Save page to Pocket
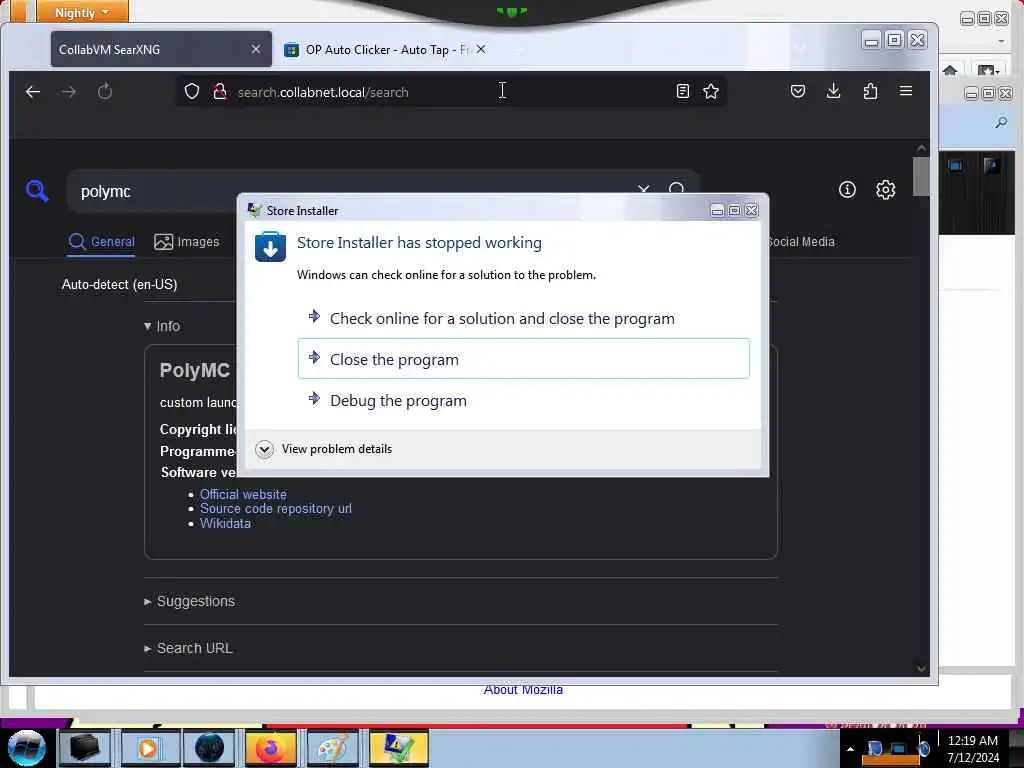Screen dimensions: 1024x768 point(798,91)
